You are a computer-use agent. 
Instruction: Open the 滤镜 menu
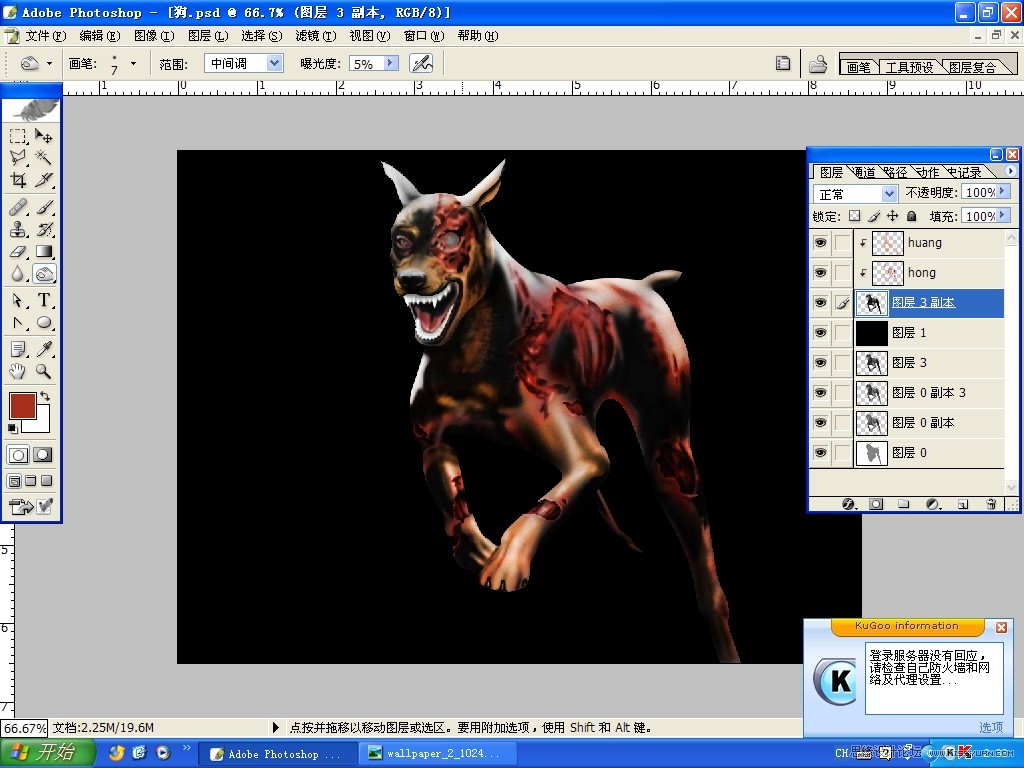315,35
